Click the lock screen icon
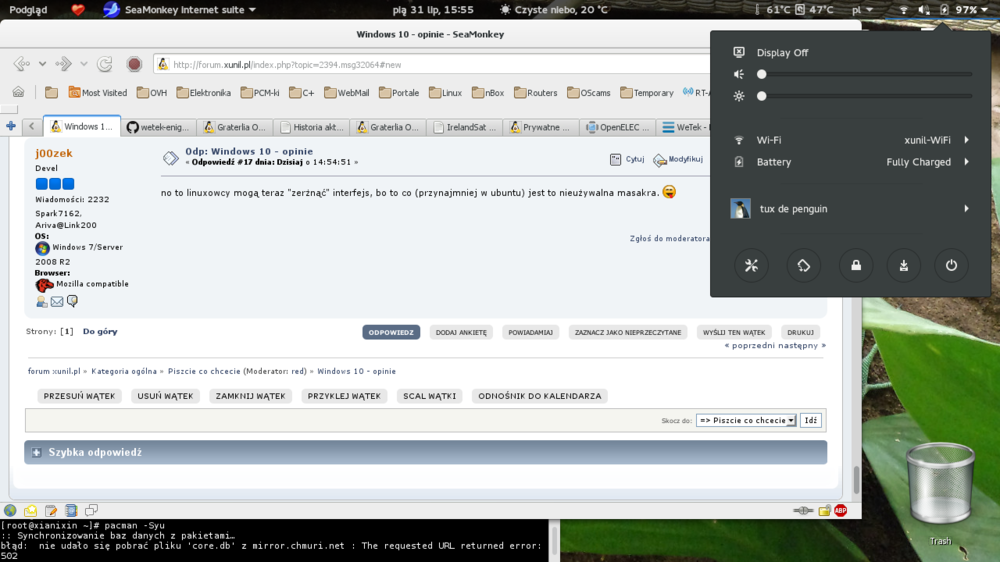Viewport: 1000px width, 562px height. coord(856,265)
